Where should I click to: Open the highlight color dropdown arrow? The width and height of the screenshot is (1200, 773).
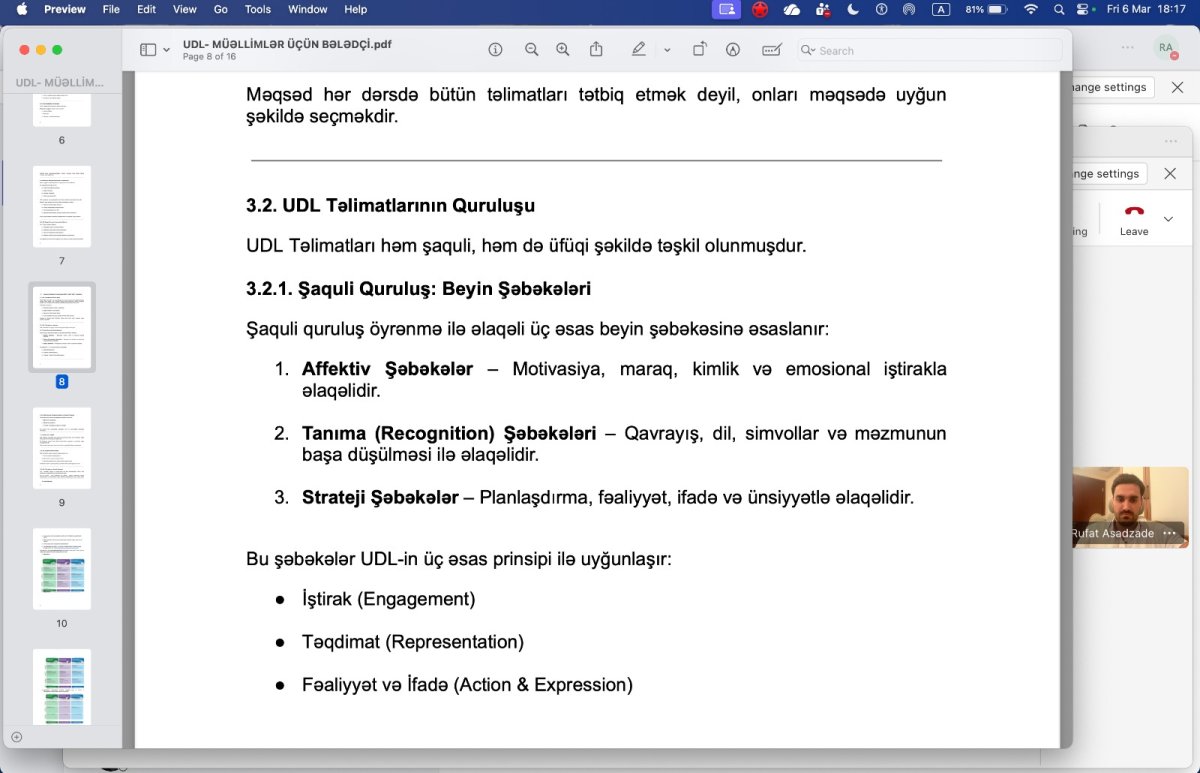(667, 50)
